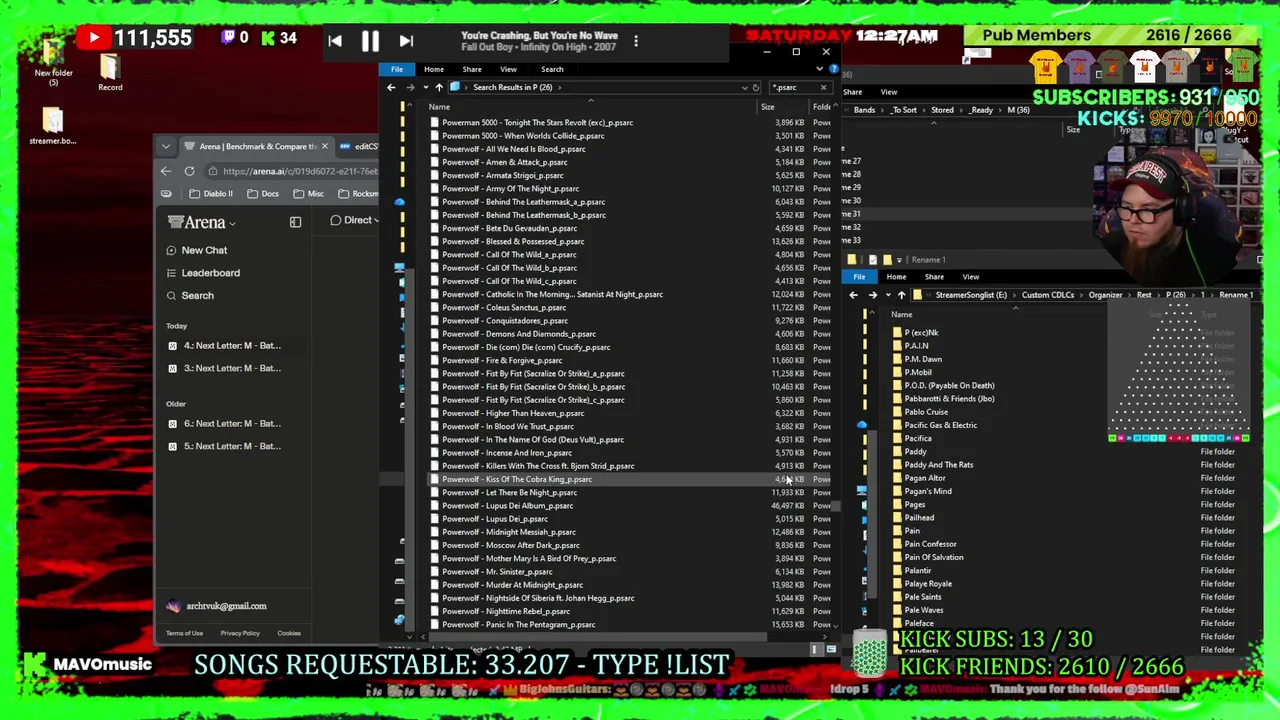Screen dimensions: 1280x720
Task: Collapse the Arena sidebar panel toggle
Action: point(295,222)
